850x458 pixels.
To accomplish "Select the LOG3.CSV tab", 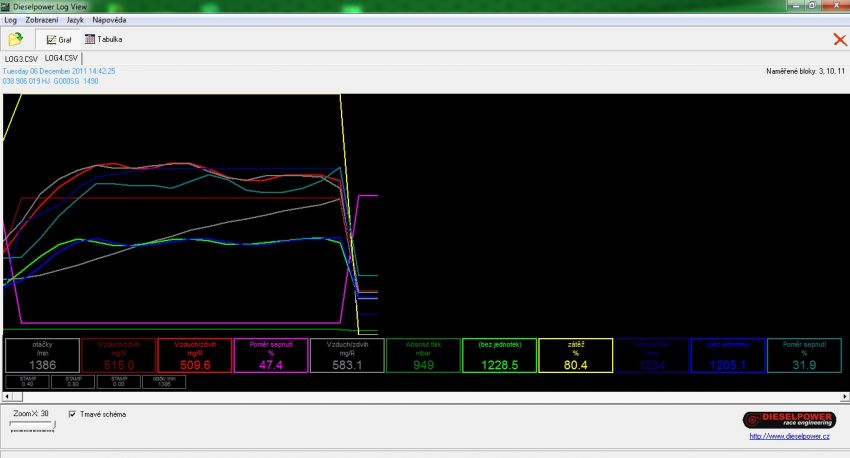I will coord(21,59).
